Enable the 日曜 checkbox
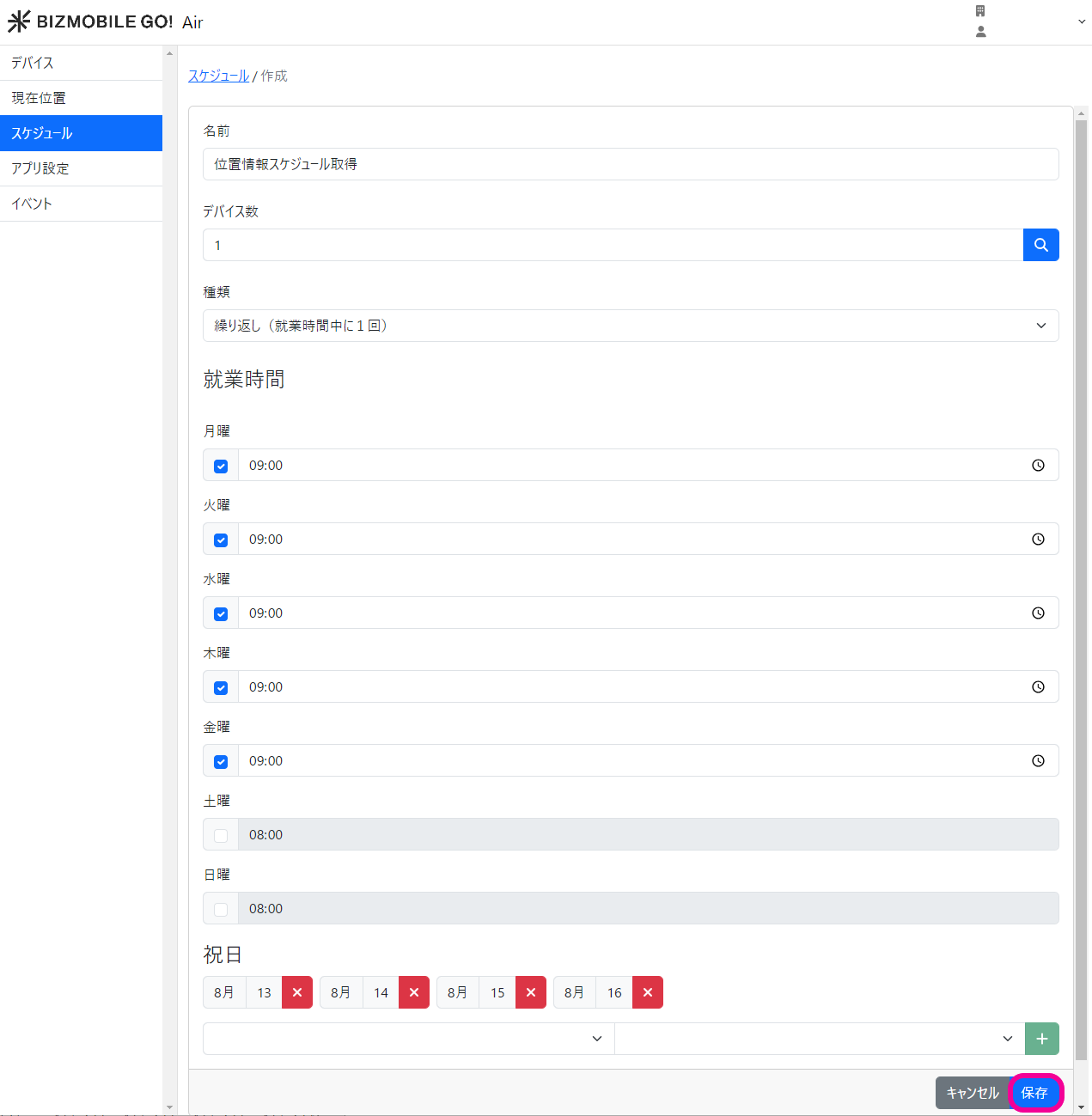Screen dimensions: 1092x1116 (221, 910)
